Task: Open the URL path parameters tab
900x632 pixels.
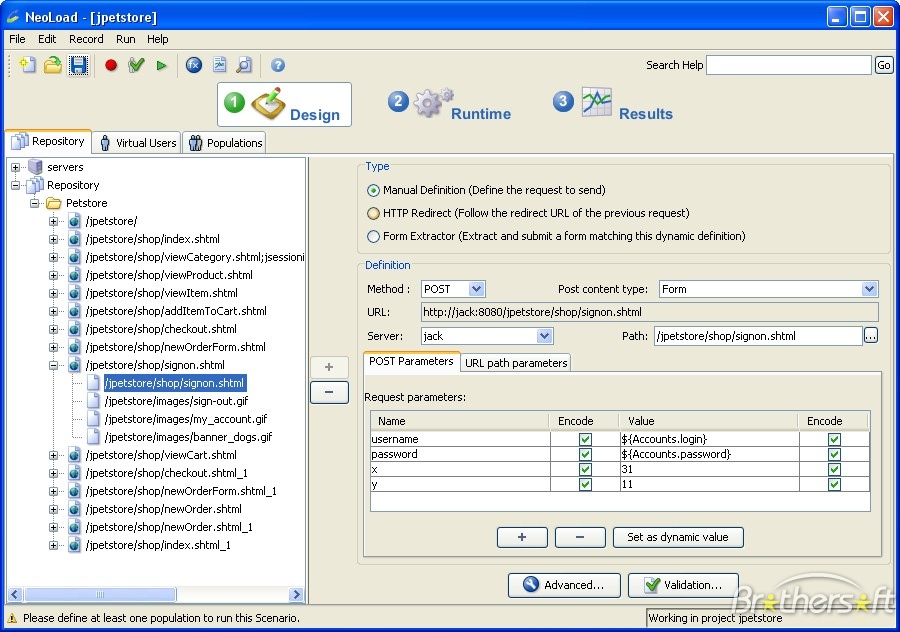Action: [515, 363]
